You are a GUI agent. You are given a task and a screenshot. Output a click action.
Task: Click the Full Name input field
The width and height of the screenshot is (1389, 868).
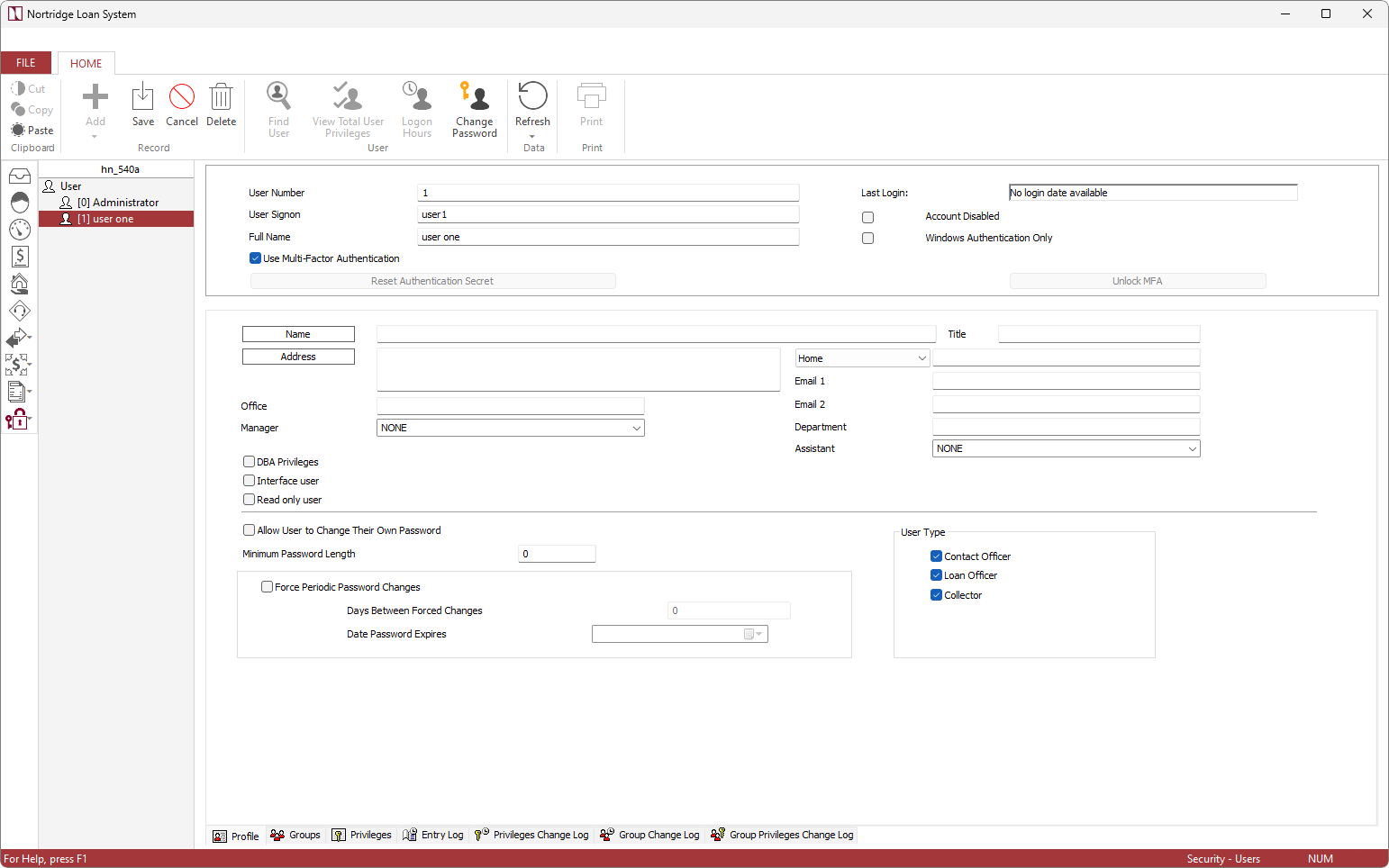(x=608, y=237)
